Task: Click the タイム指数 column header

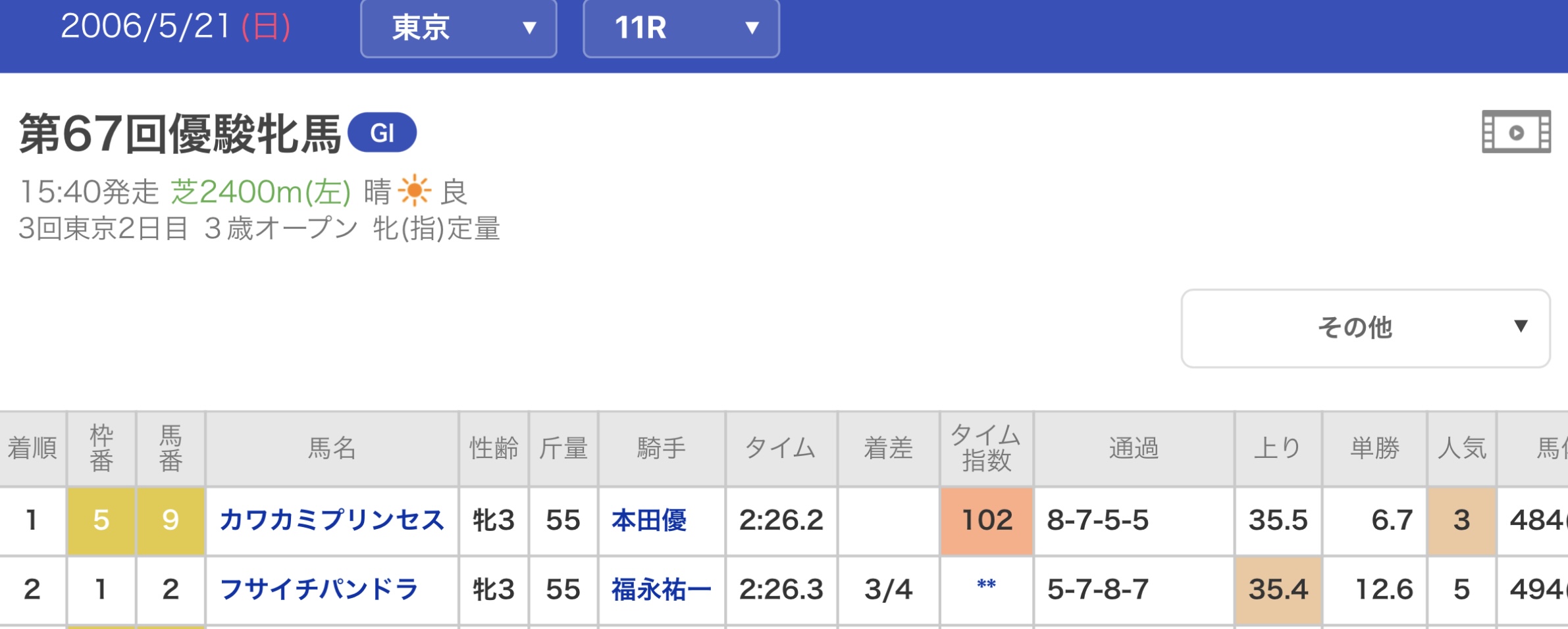Action: coord(986,449)
